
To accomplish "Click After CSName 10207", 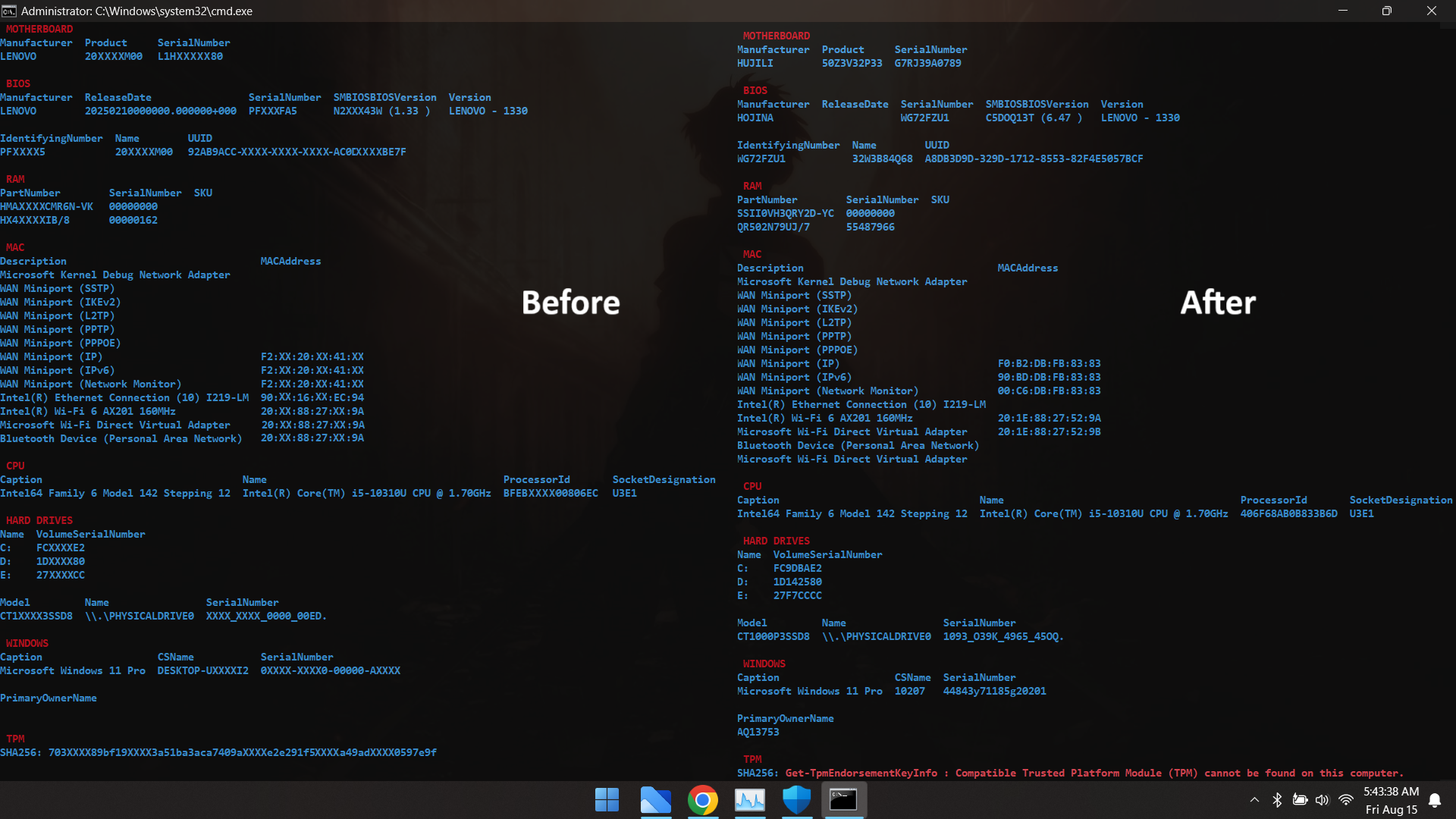I will pyautogui.click(x=910, y=691).
